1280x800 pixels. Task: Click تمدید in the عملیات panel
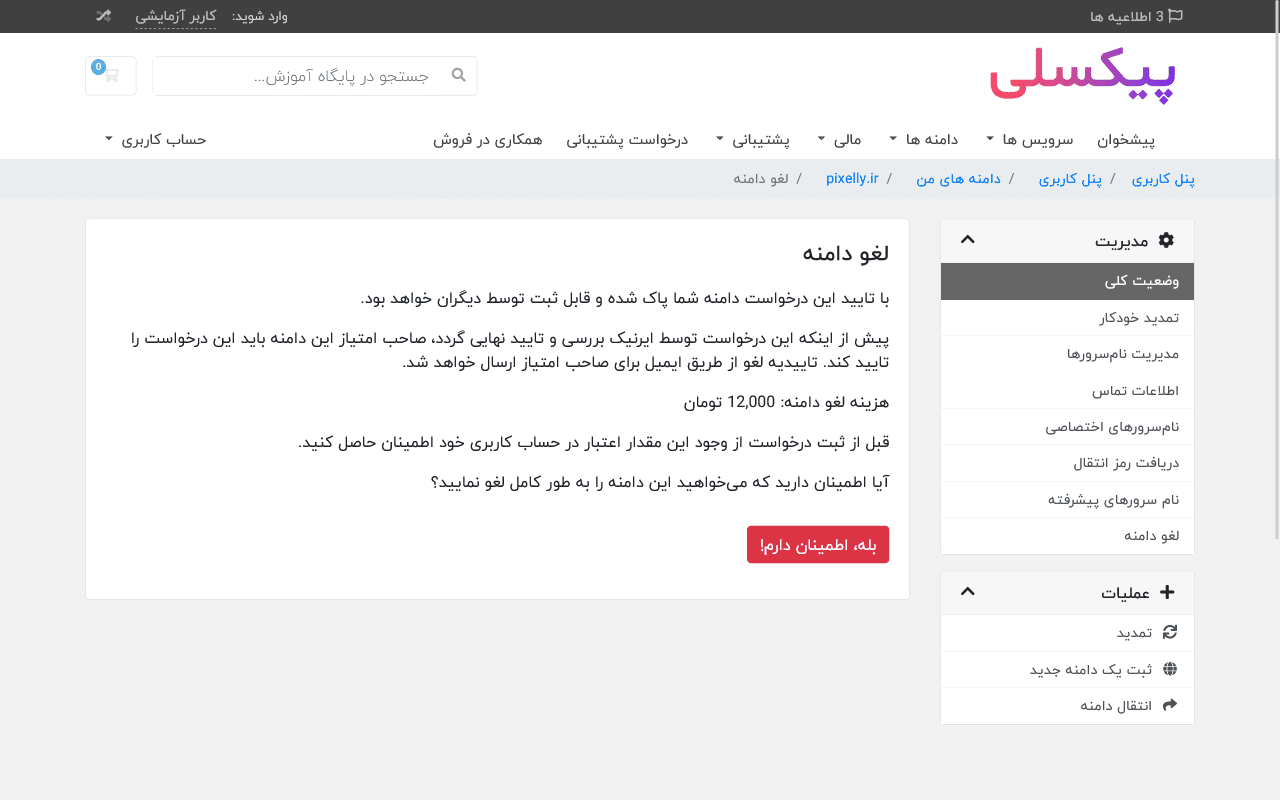[x=1067, y=633]
